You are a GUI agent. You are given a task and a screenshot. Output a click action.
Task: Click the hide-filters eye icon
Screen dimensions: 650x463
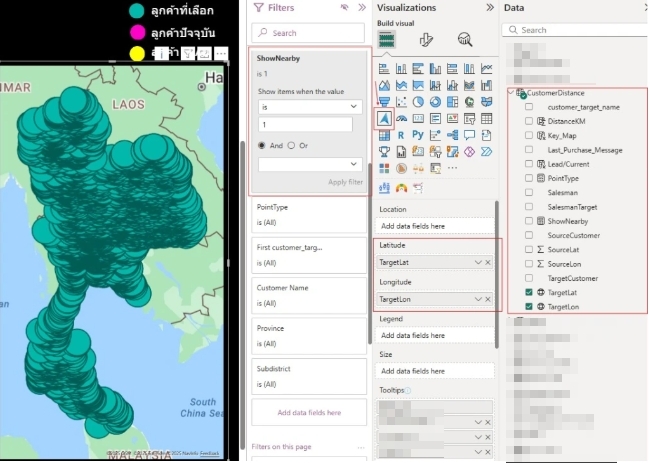click(x=344, y=8)
